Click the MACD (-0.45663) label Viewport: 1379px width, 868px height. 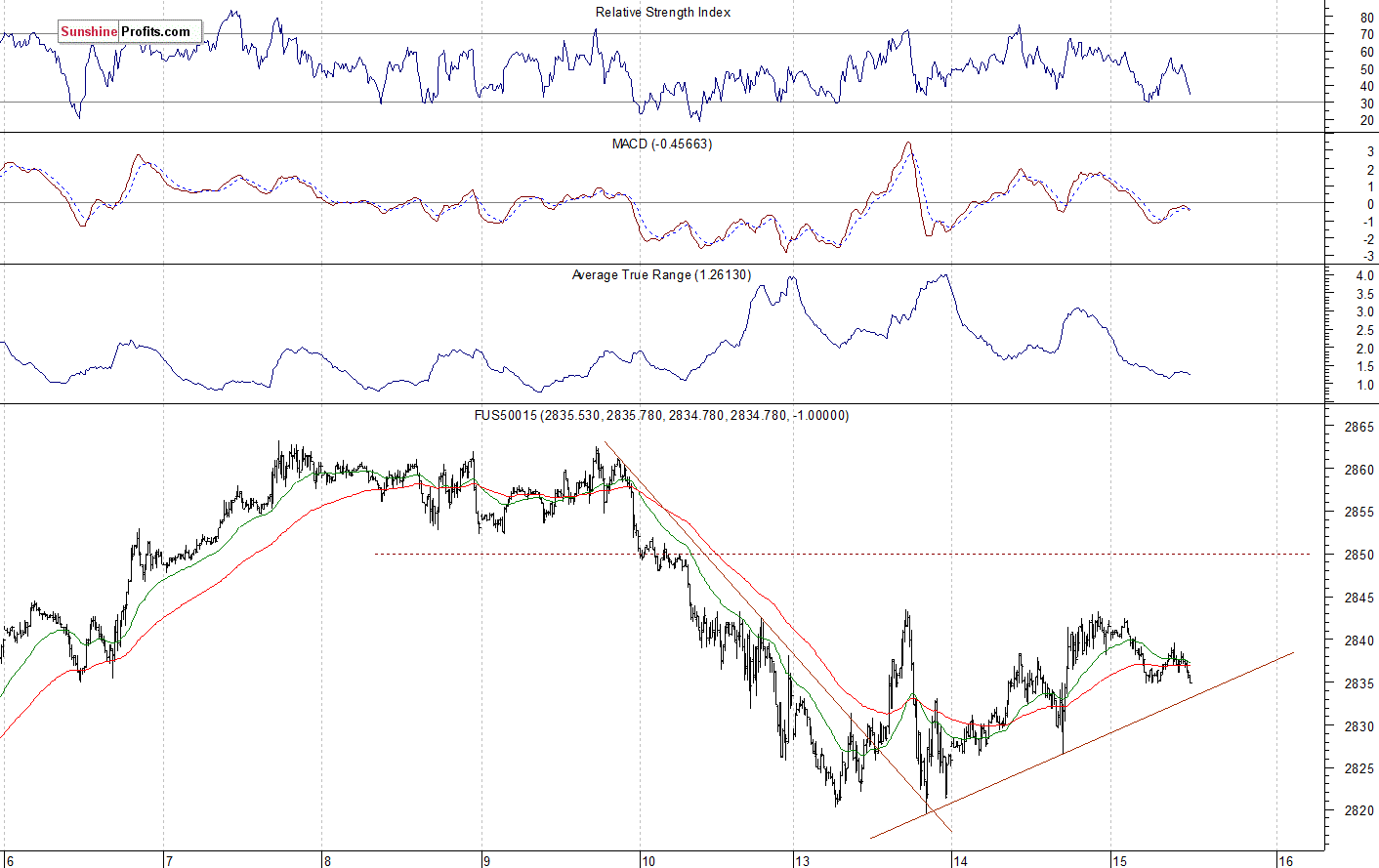click(x=662, y=144)
